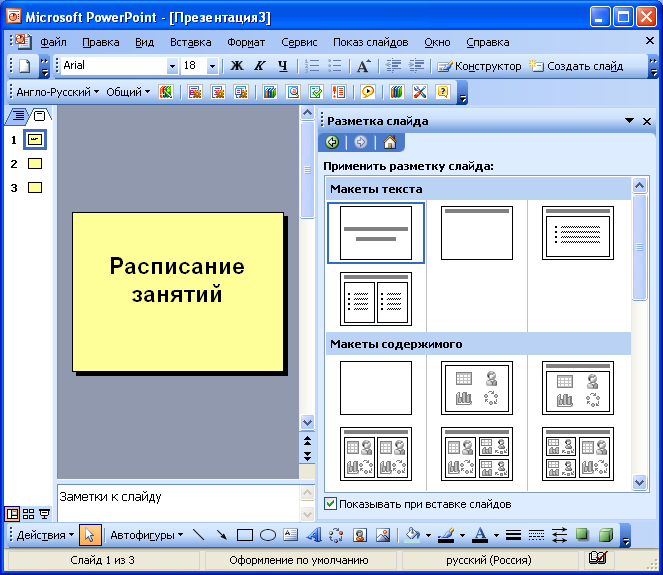
Task: Open dash style options
Action: pos(536,535)
